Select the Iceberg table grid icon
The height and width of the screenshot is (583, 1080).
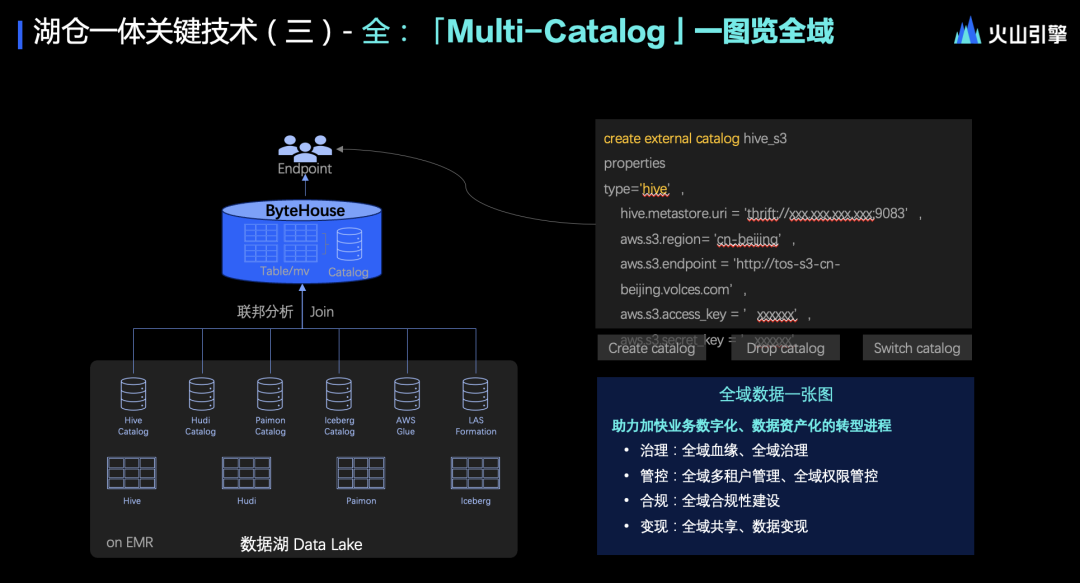[475, 473]
